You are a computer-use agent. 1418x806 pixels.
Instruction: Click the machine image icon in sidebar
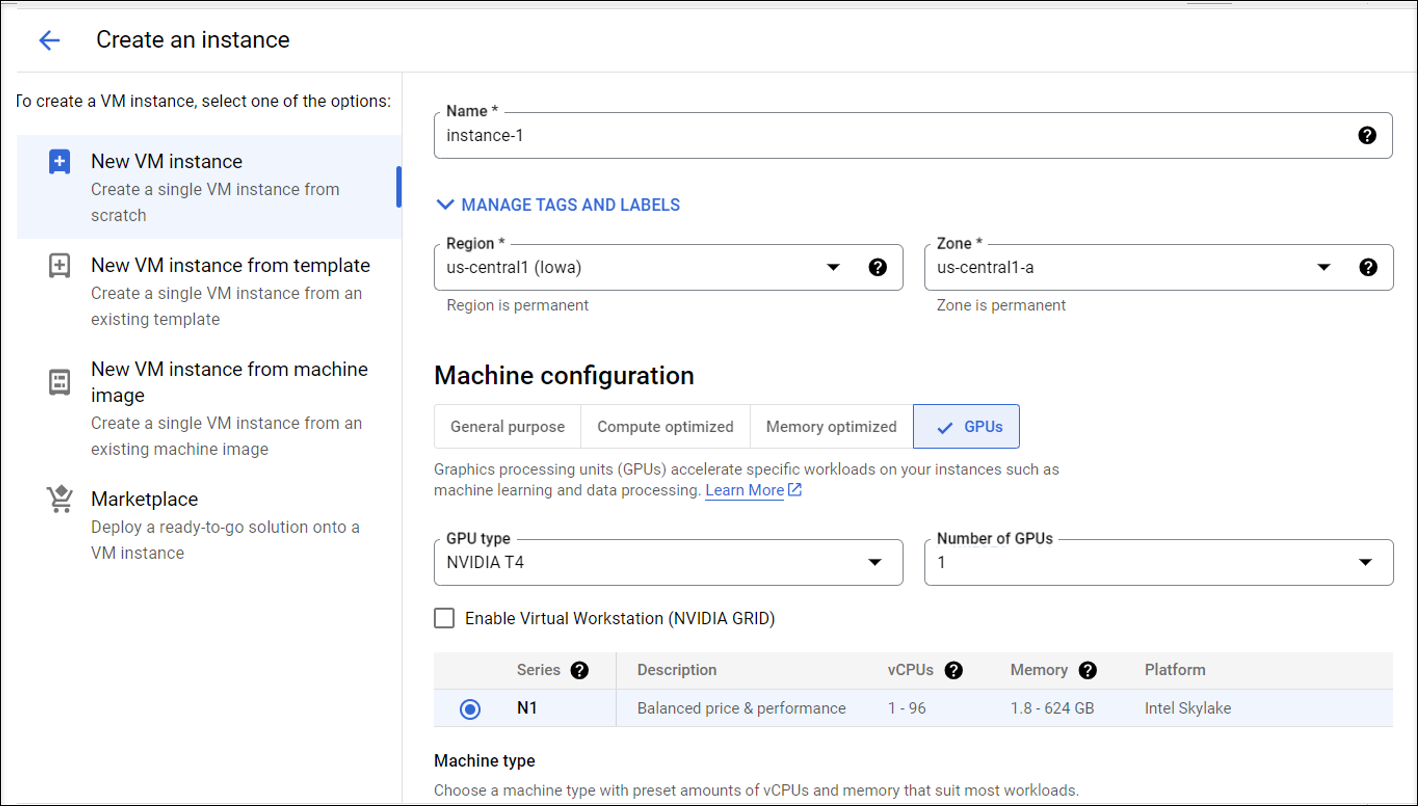59,381
